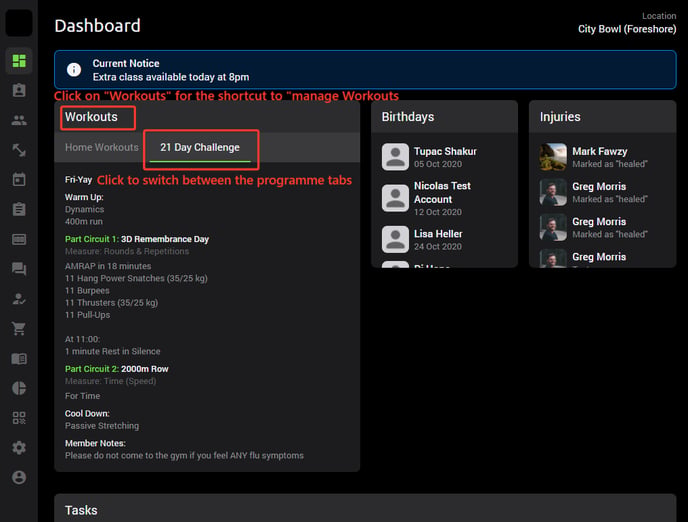Image resolution: width=688 pixels, height=522 pixels.
Task: Click Tupac Shakur's avatar in Birthdays
Action: click(x=395, y=157)
